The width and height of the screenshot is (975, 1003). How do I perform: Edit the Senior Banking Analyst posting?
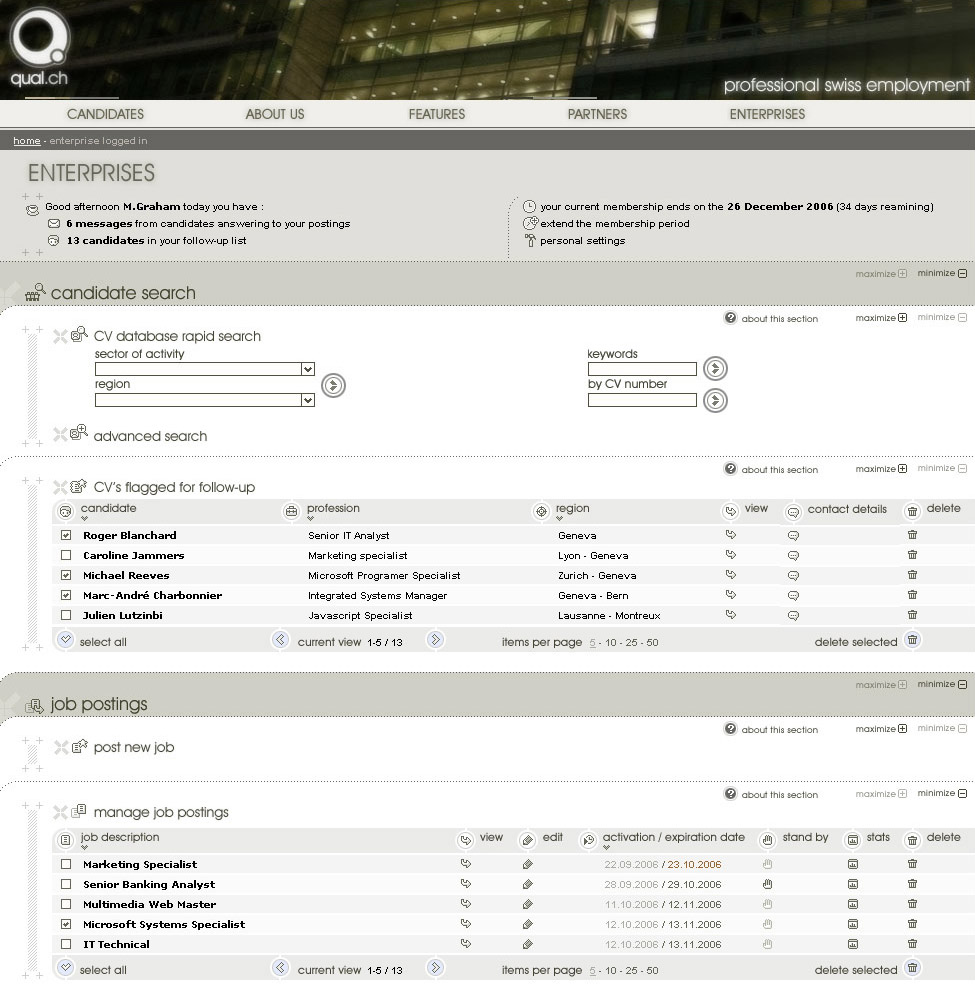click(x=527, y=884)
